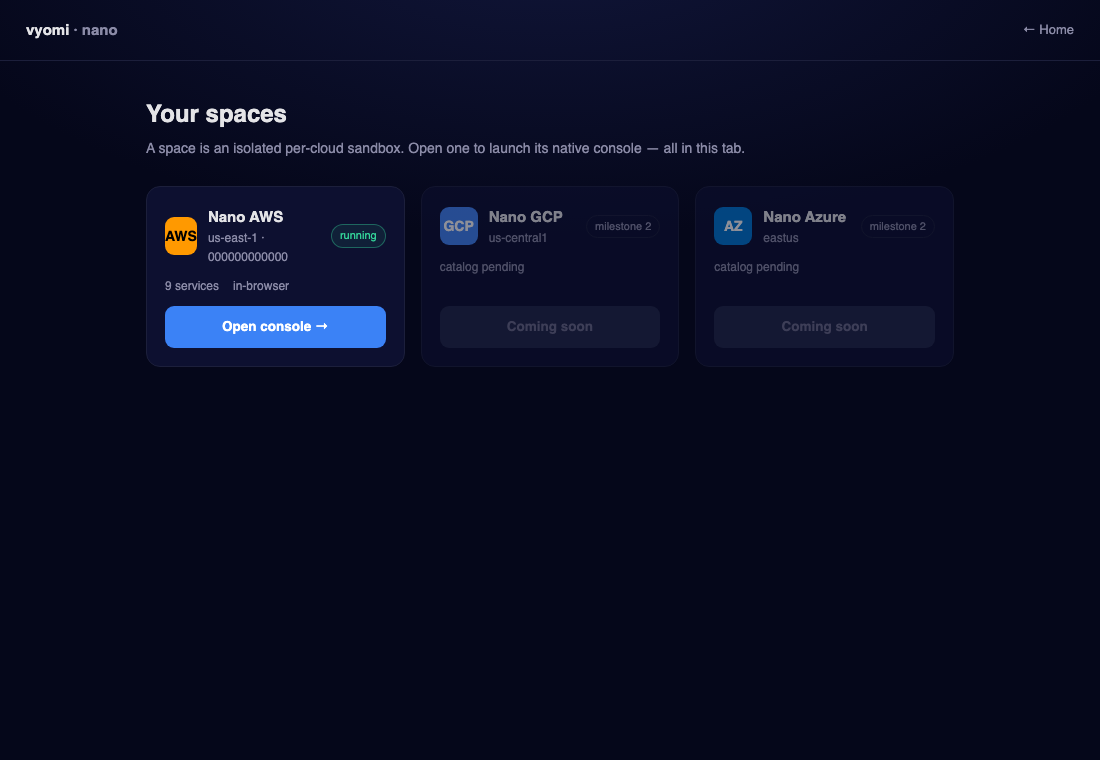Click the AZ Azure logo icon
Screen dimensions: 1100x760
coord(733,226)
